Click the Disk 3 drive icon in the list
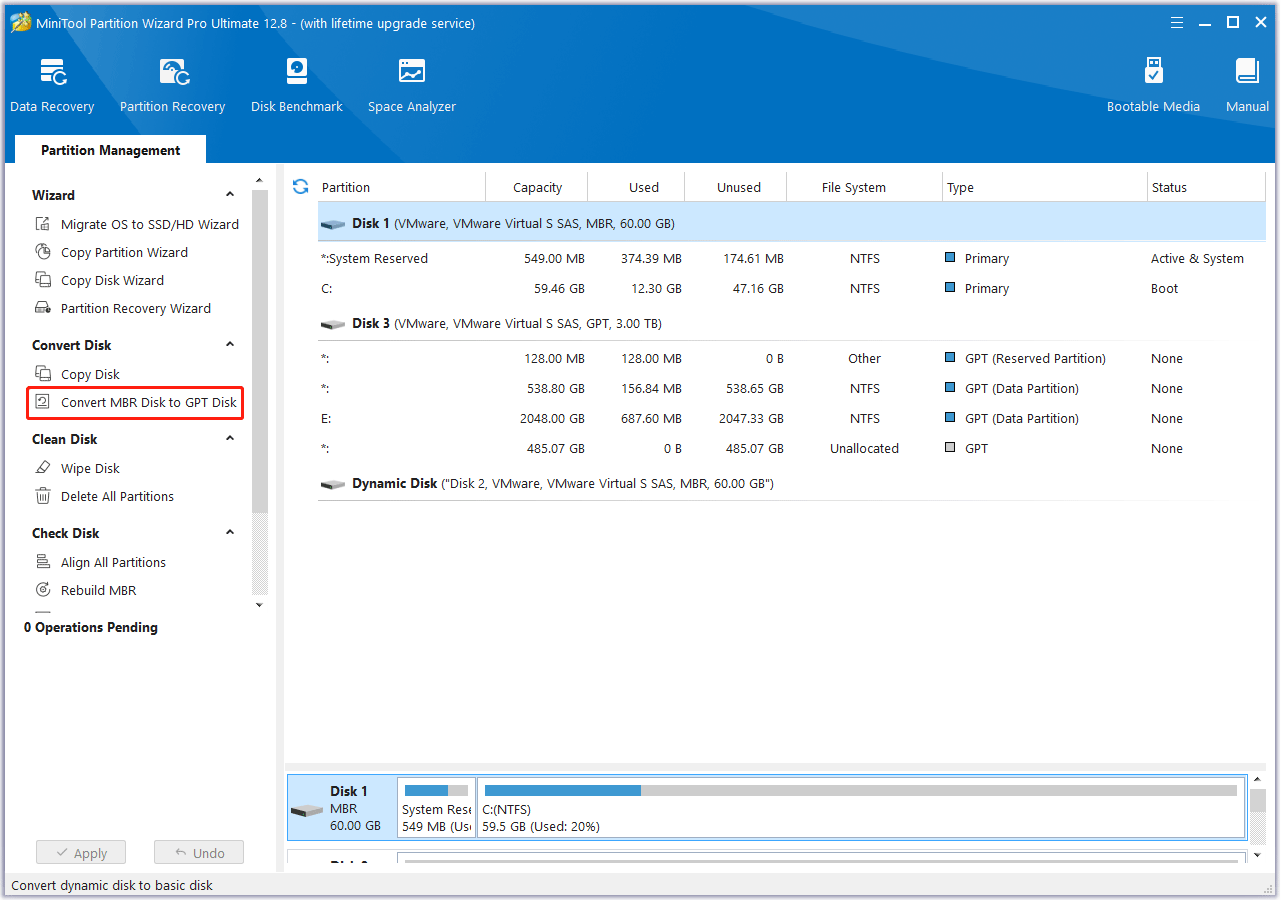Image resolution: width=1281 pixels, height=900 pixels. pos(333,325)
